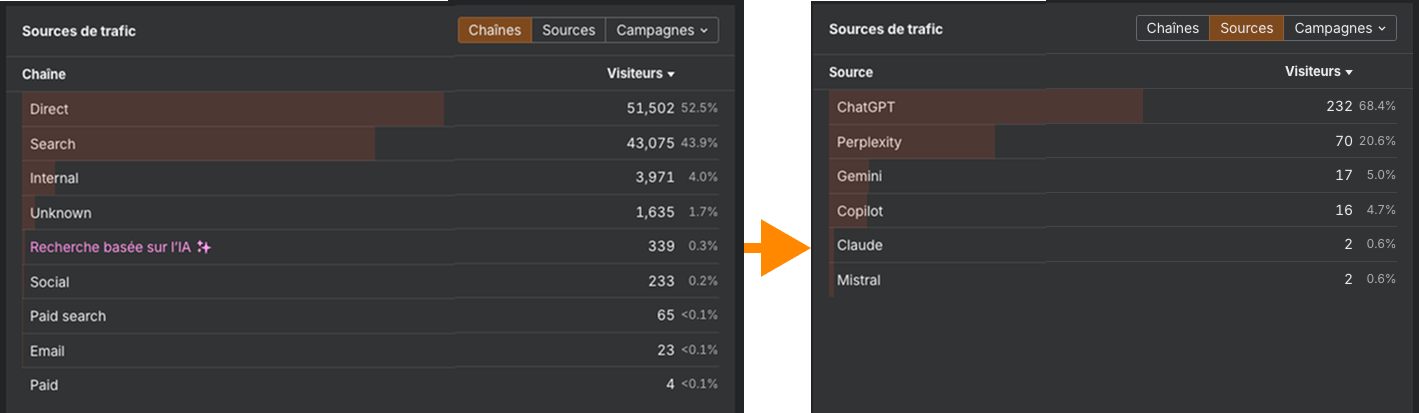
Task: Select the Chaînes tab in the right panel
Action: pyautogui.click(x=1172, y=28)
